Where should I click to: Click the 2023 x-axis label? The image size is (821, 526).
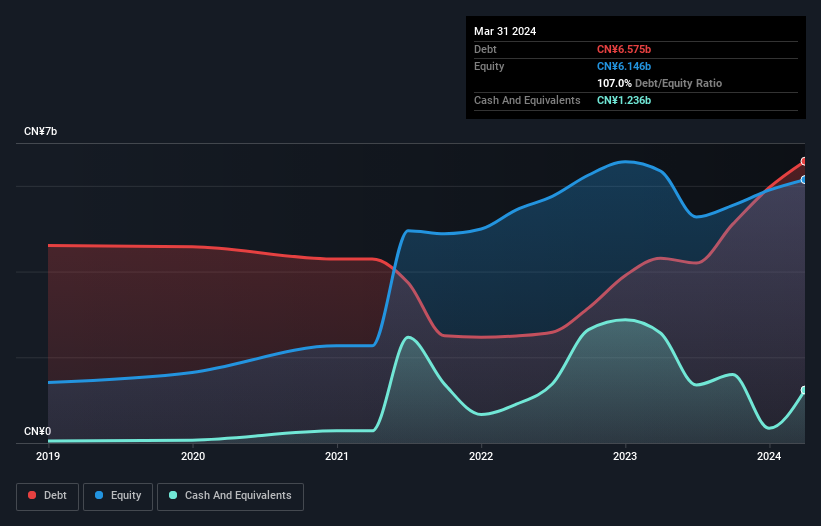point(625,456)
